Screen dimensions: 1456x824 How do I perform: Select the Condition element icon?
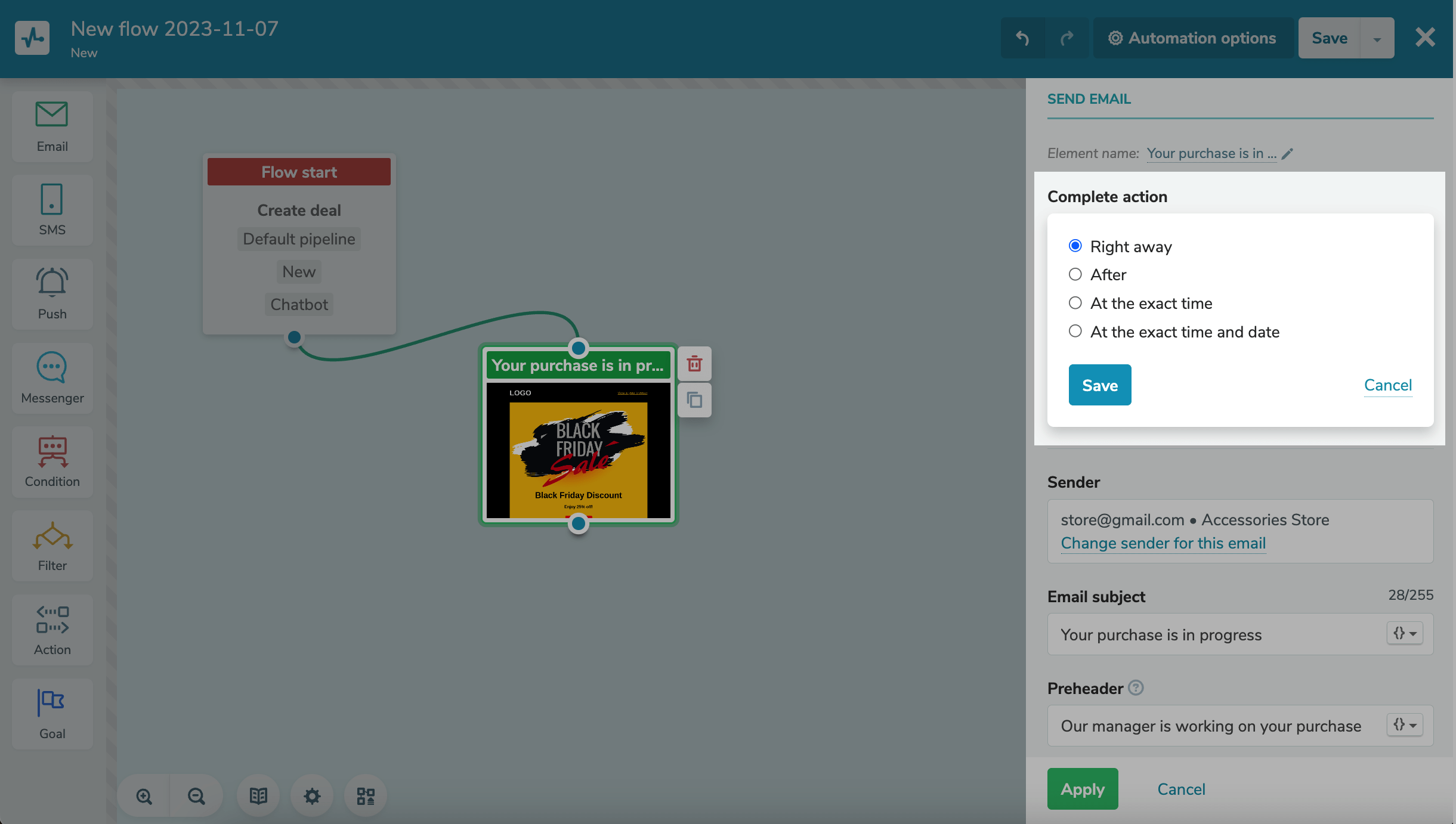(x=52, y=451)
